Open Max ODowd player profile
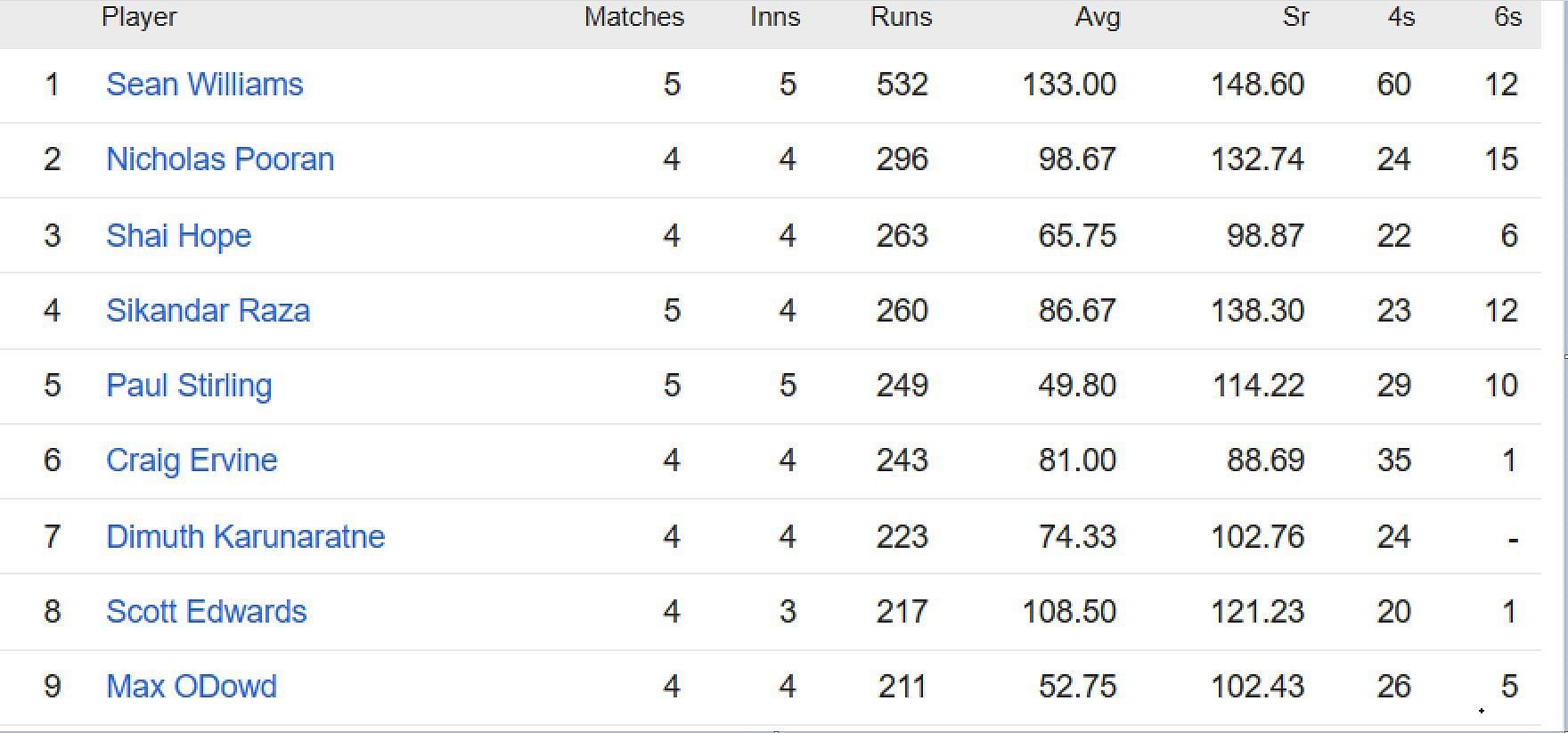The width and height of the screenshot is (1568, 733). (192, 687)
